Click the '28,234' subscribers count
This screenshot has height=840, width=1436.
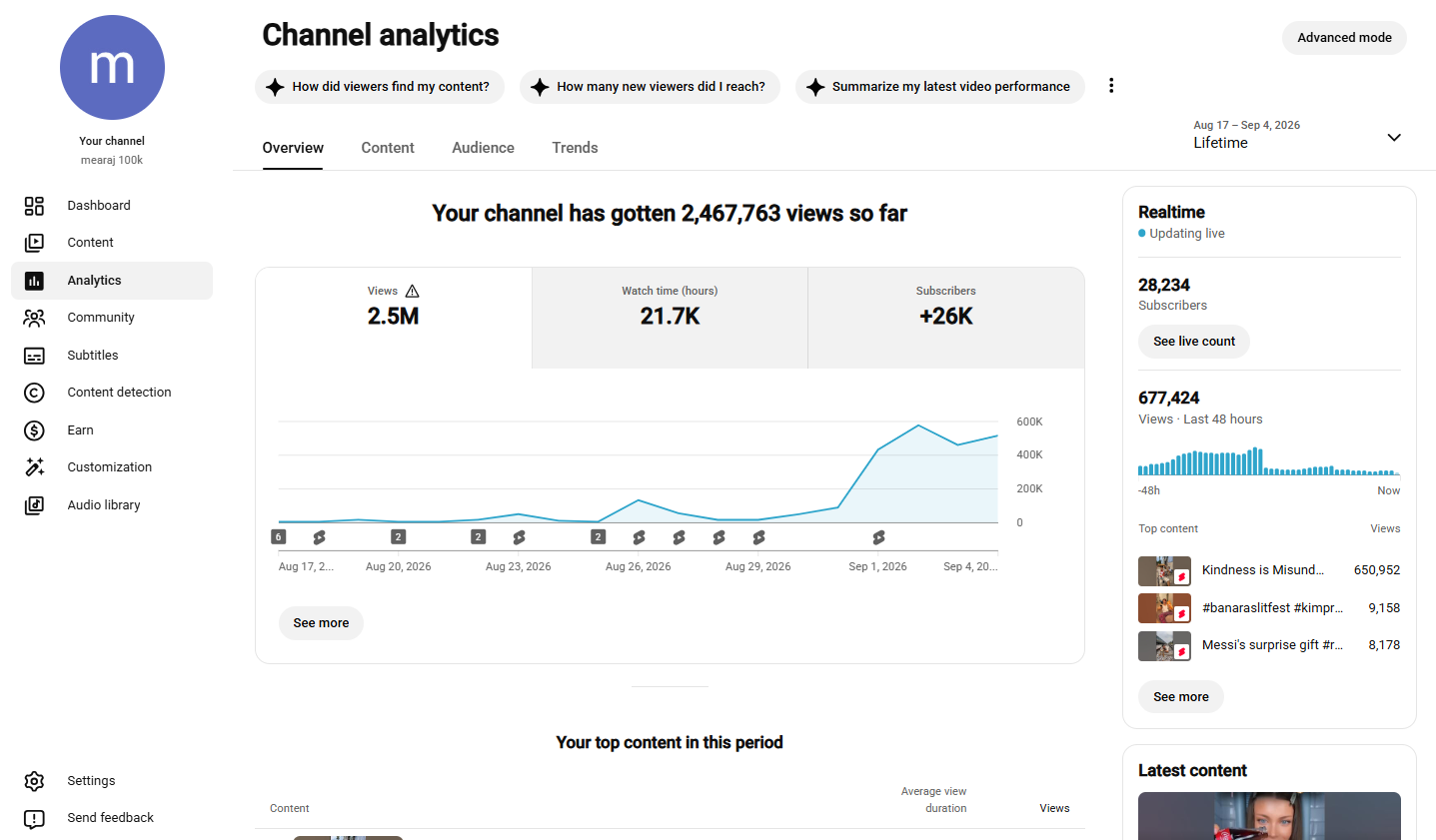[1164, 286]
